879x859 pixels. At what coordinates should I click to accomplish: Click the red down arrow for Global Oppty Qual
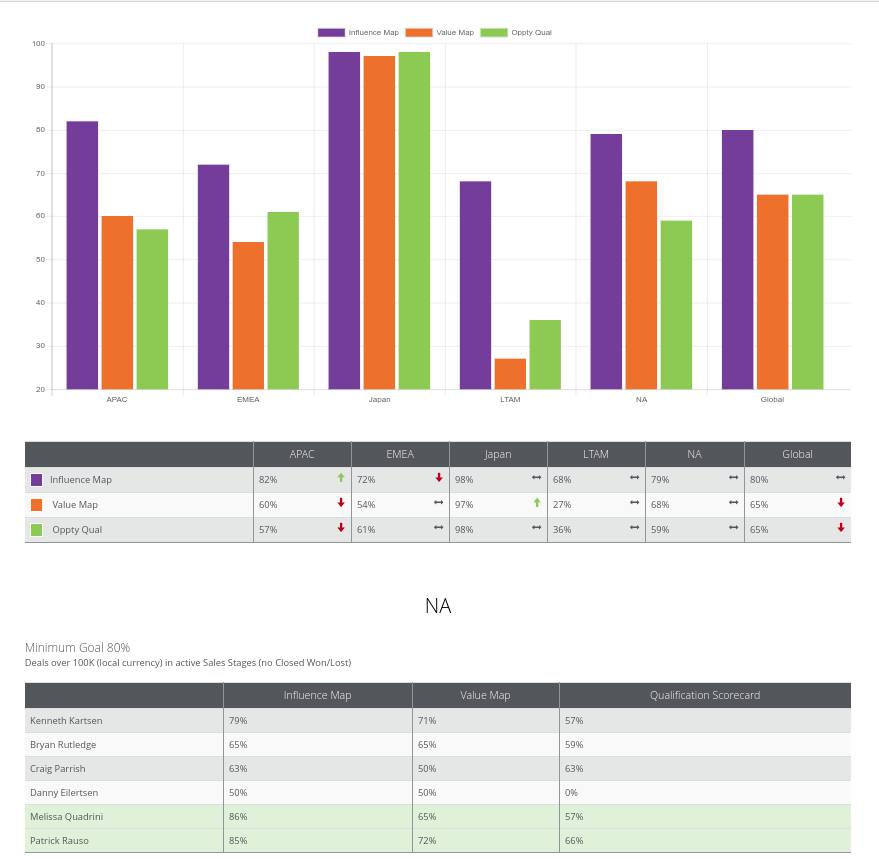click(x=841, y=527)
